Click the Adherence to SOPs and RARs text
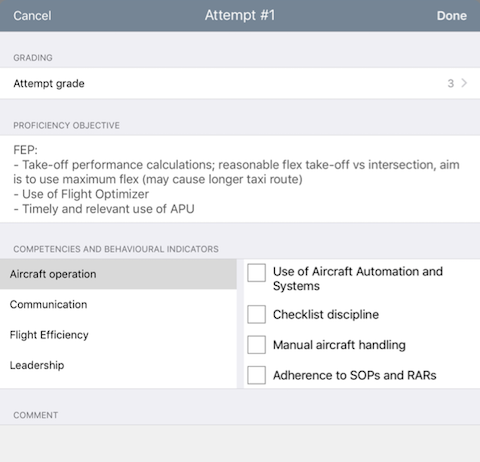This screenshot has height=462, width=480. (354, 375)
